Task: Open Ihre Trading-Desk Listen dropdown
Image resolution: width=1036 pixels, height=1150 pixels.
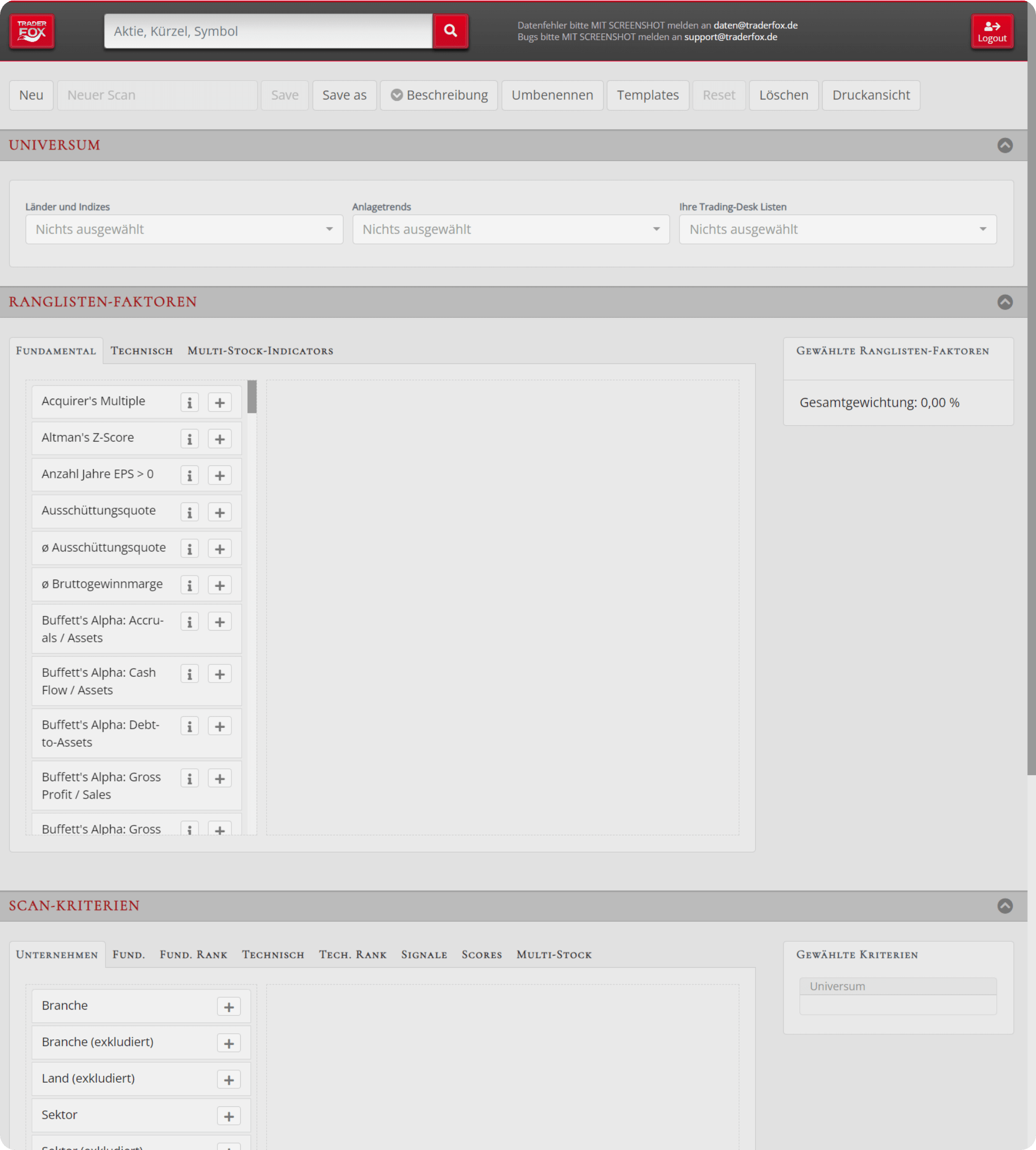Action: 837,229
